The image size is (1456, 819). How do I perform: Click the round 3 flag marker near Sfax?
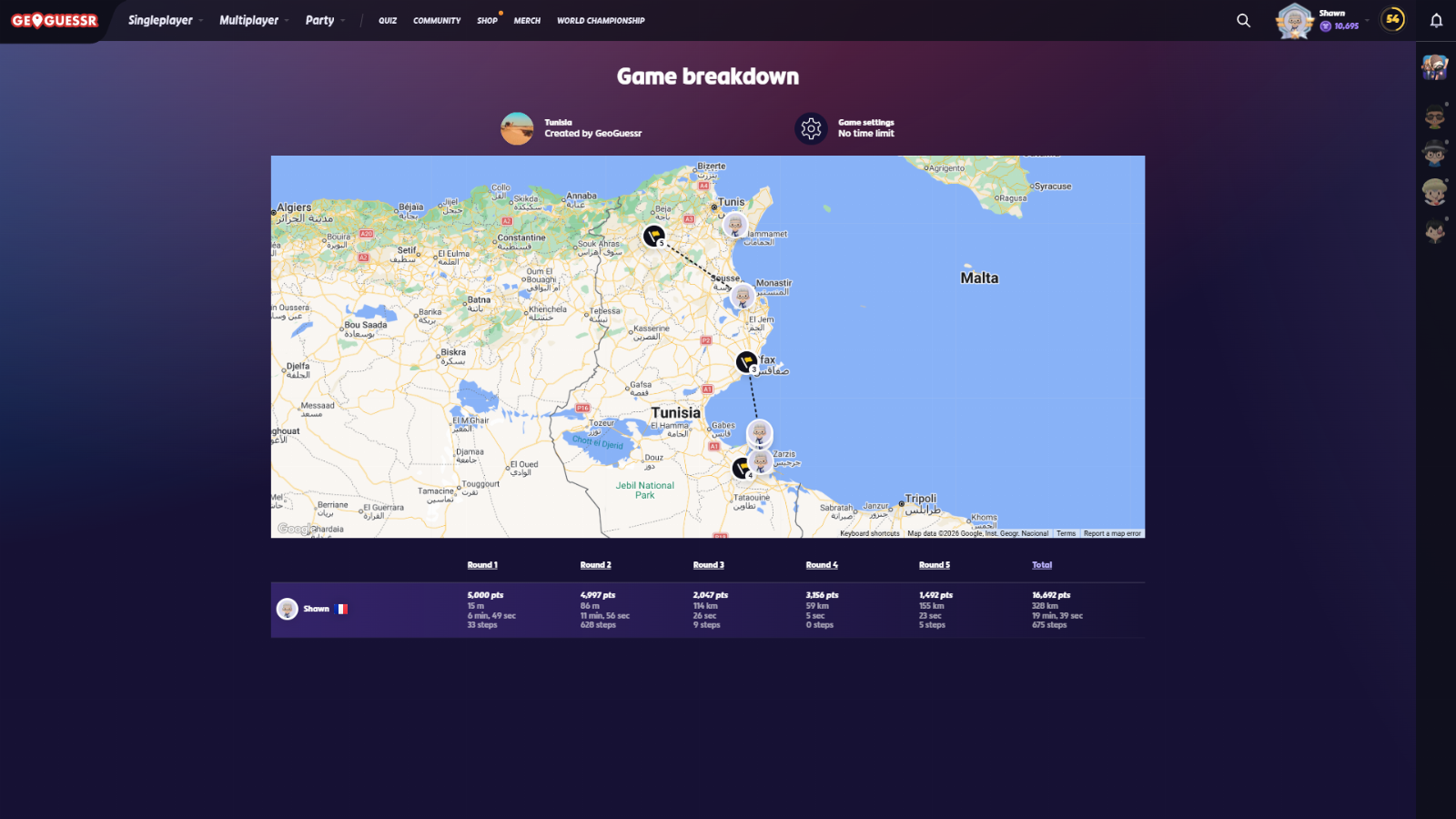point(746,362)
